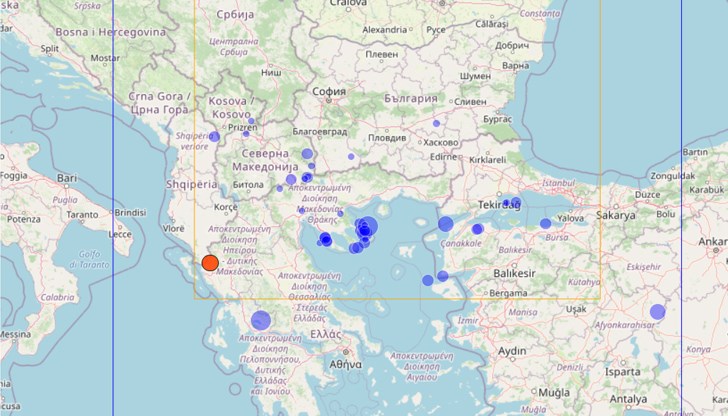Select the blue marker northwest of Хасково

click(x=436, y=123)
